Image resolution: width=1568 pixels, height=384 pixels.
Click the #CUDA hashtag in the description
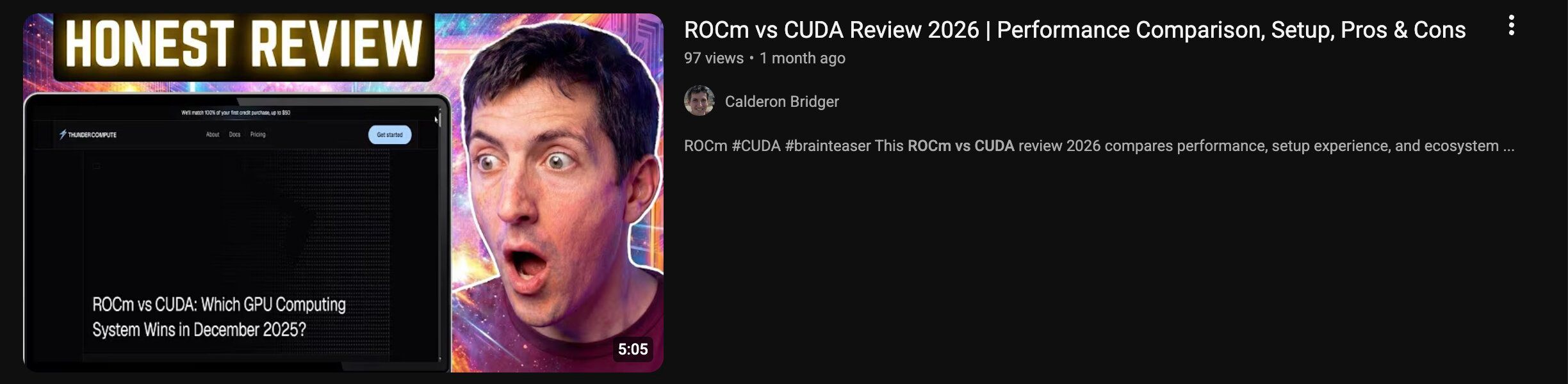click(756, 146)
